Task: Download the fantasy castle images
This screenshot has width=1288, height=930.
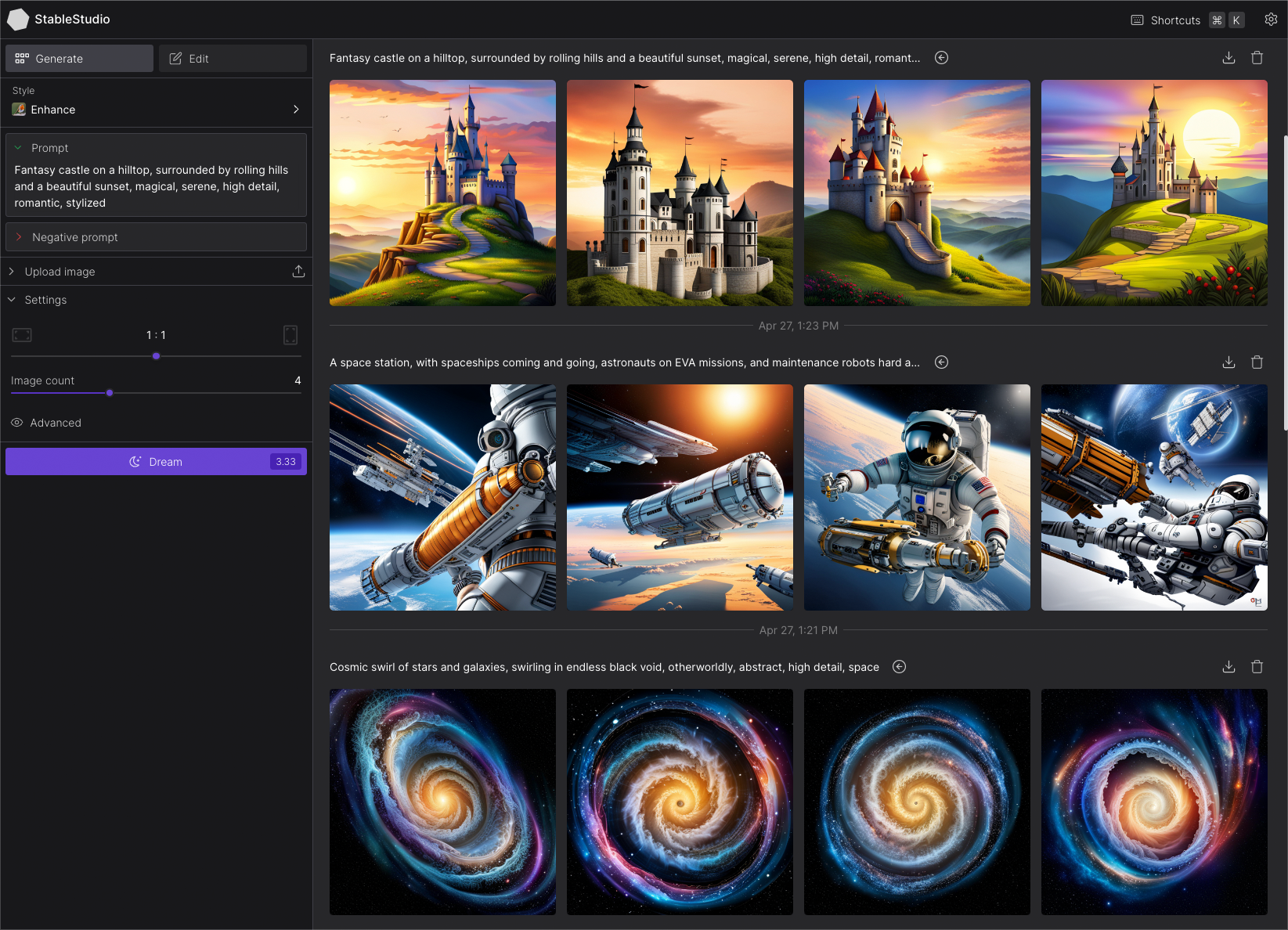Action: click(1228, 57)
